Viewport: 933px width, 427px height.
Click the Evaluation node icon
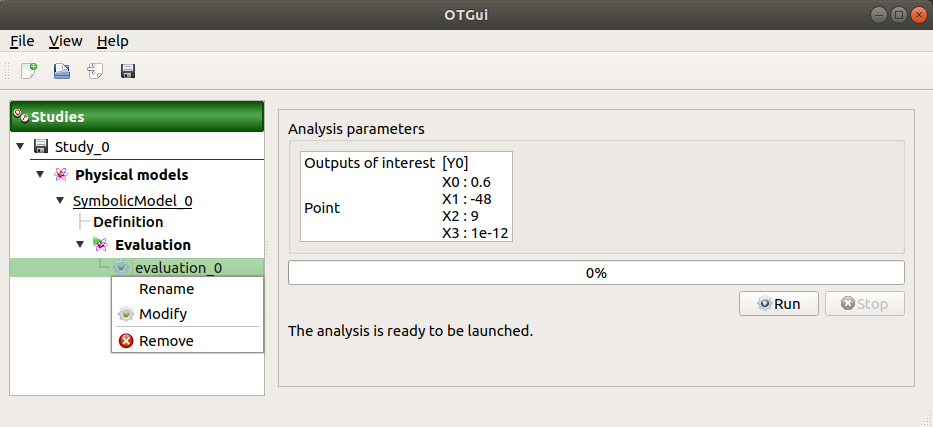pos(99,244)
